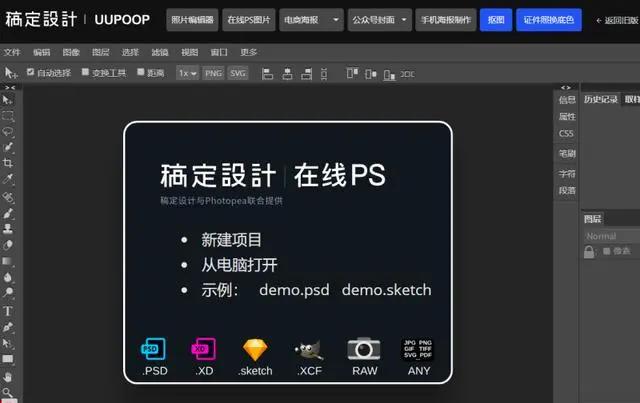The image size is (640, 403).
Task: Select the Hand tool
Action: pos(8,376)
